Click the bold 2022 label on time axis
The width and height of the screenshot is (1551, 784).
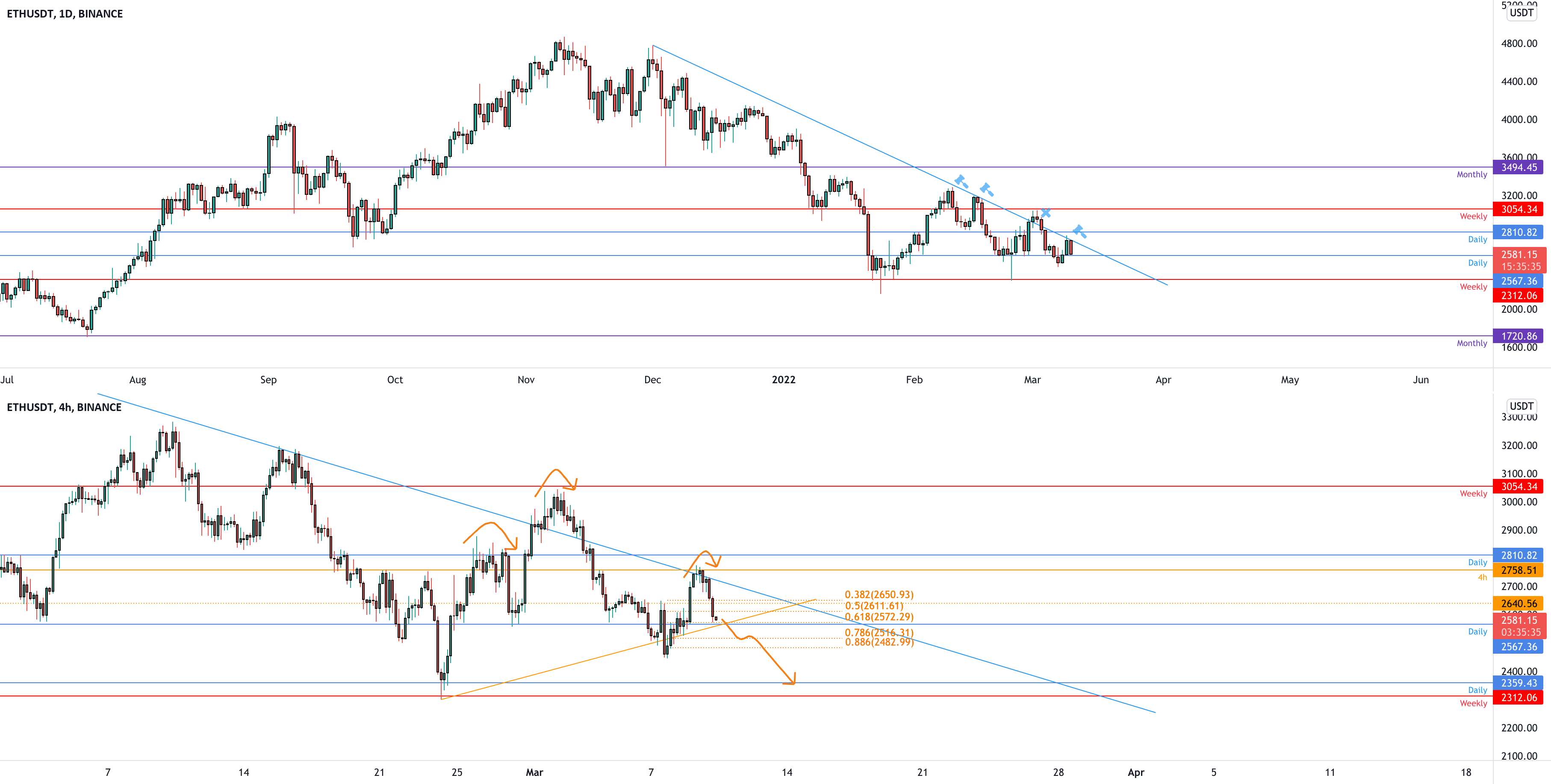click(784, 380)
